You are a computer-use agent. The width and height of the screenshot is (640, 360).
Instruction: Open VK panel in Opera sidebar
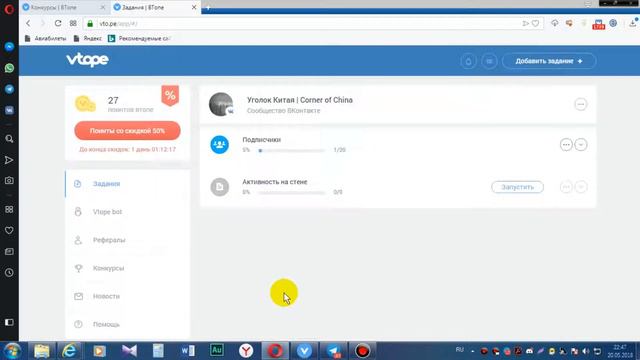(9, 110)
